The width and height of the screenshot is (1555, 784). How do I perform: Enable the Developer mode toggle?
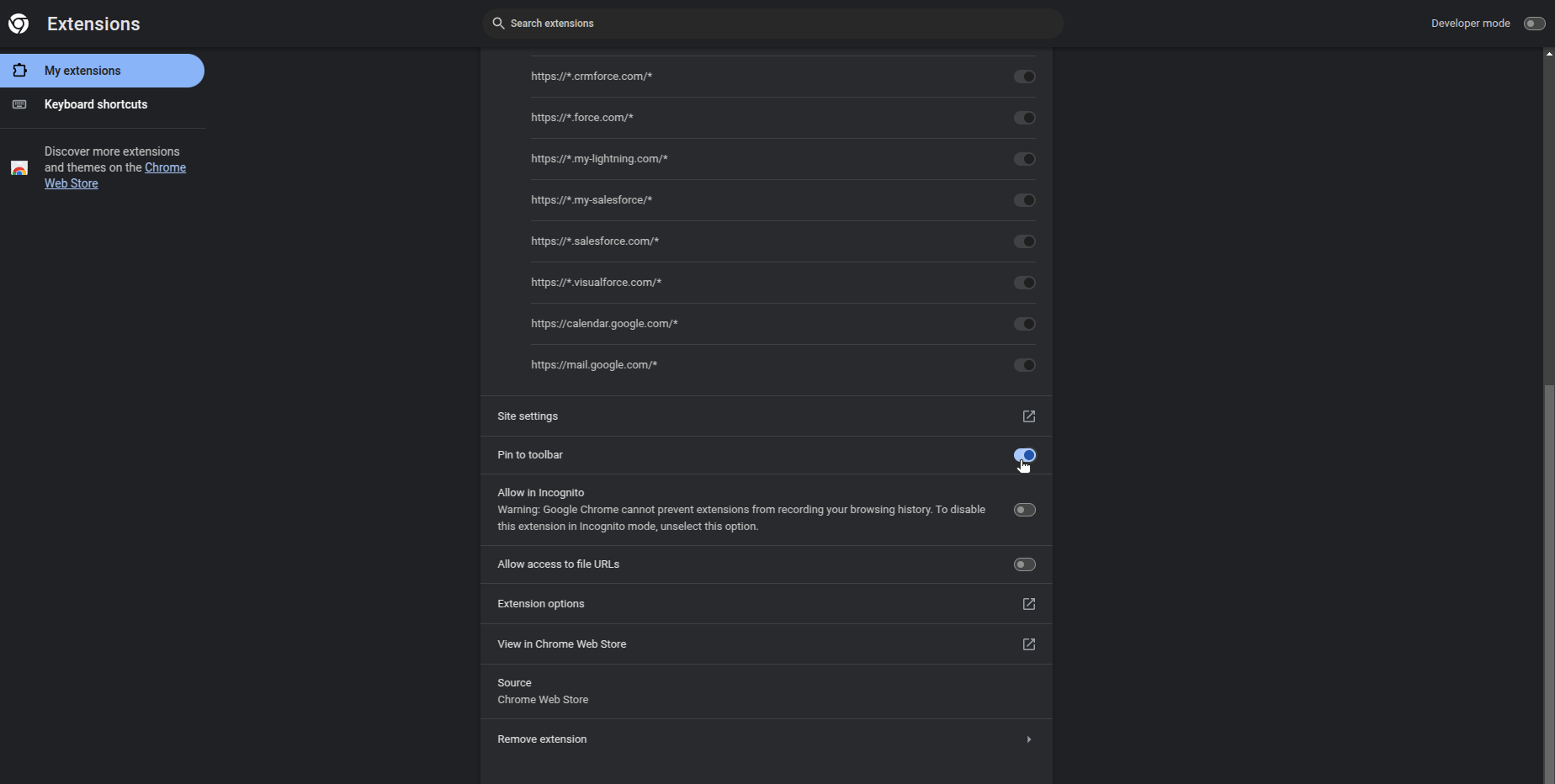tap(1533, 24)
